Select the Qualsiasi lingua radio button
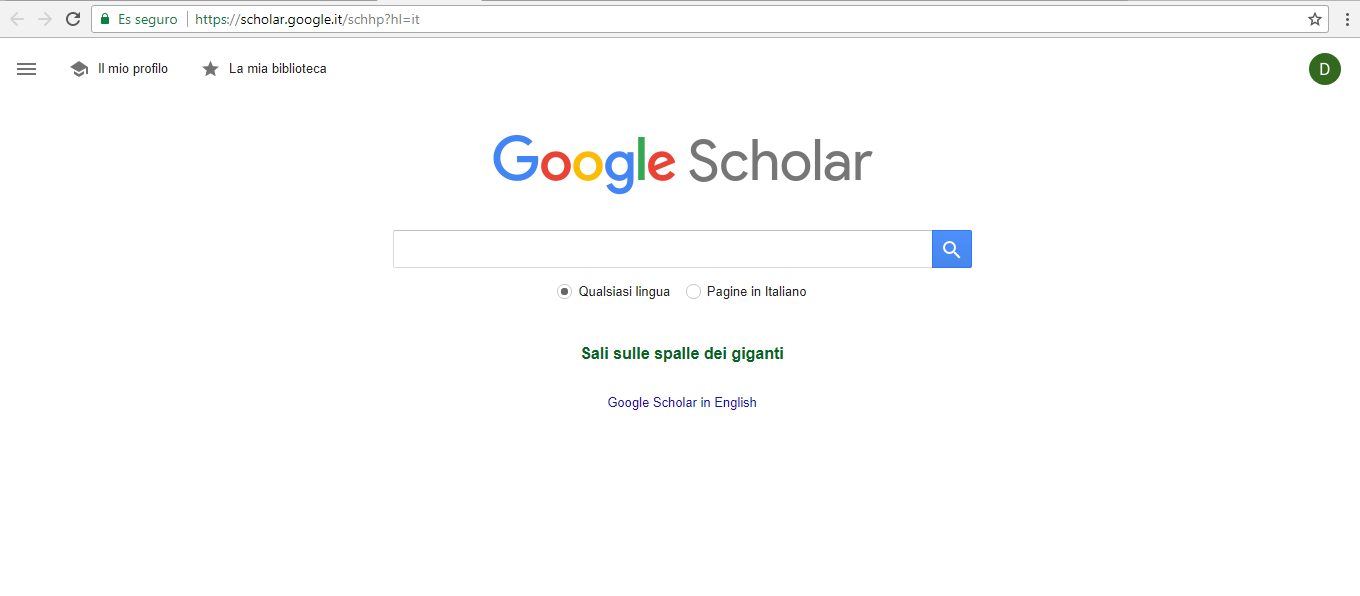 (x=565, y=292)
